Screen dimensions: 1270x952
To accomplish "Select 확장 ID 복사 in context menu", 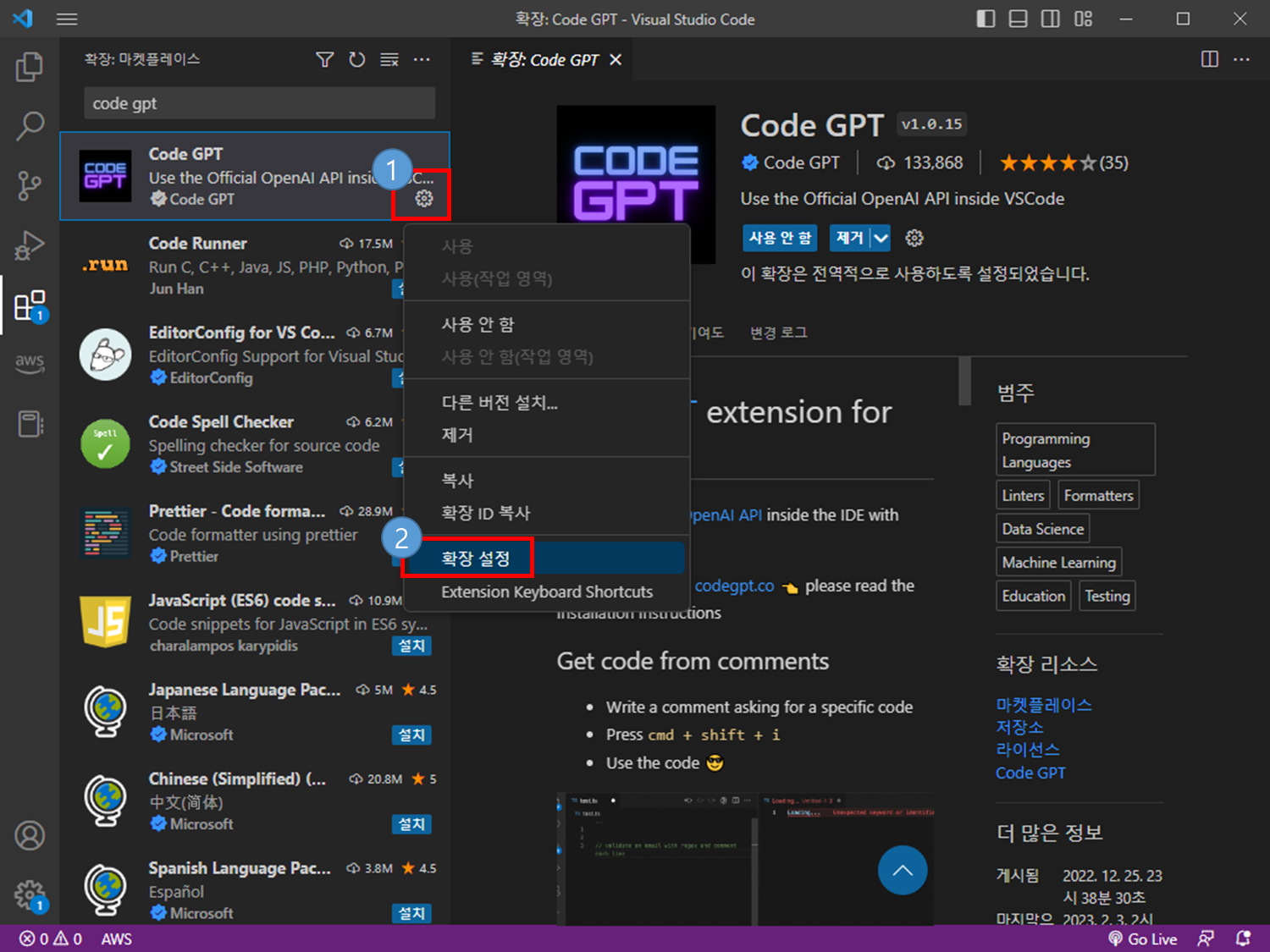I will (x=547, y=513).
